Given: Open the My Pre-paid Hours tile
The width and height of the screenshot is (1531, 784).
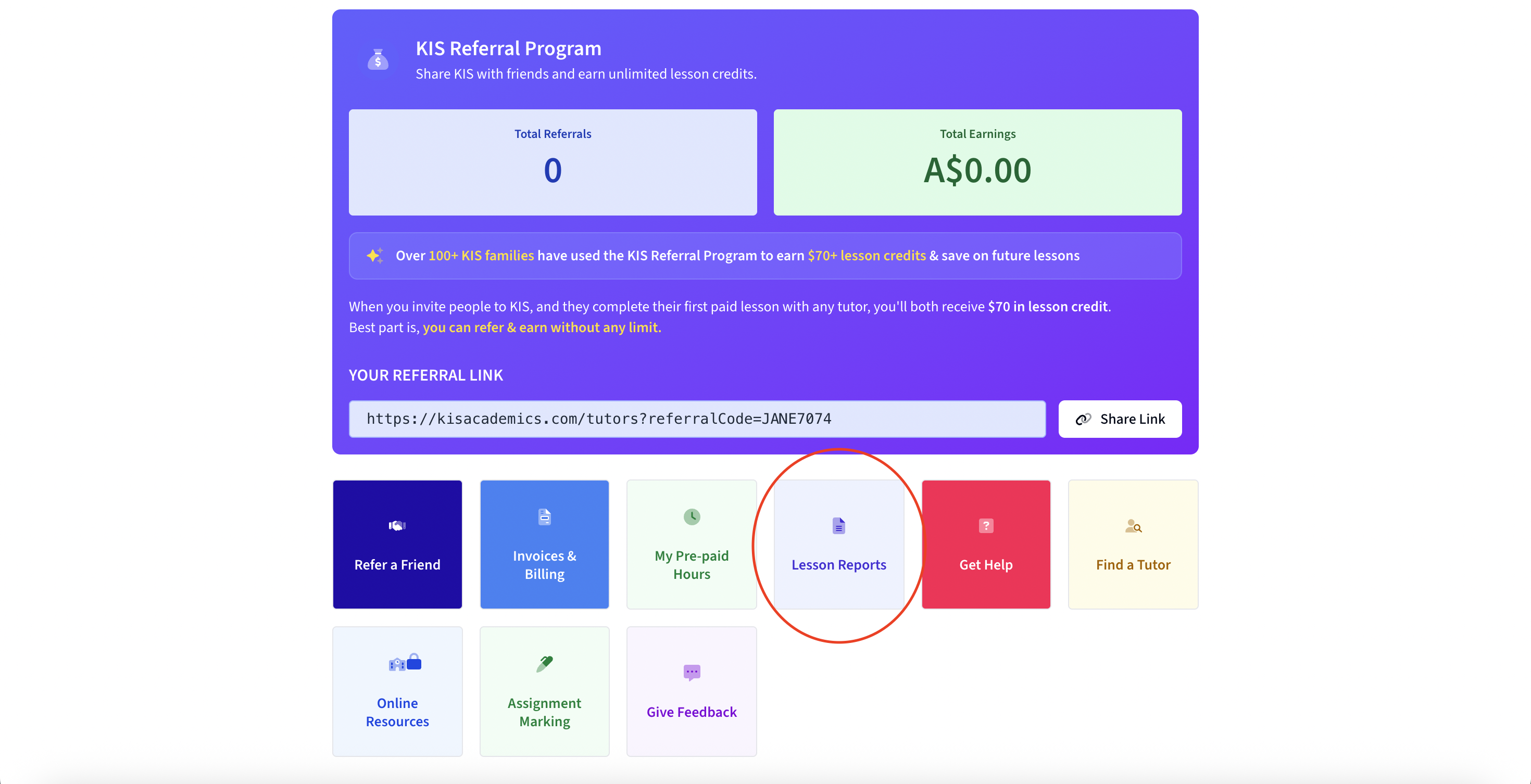Looking at the screenshot, I should (692, 545).
